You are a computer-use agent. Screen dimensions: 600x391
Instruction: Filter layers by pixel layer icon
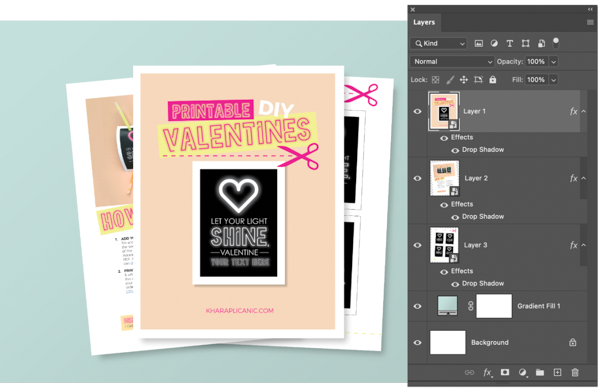coord(478,44)
